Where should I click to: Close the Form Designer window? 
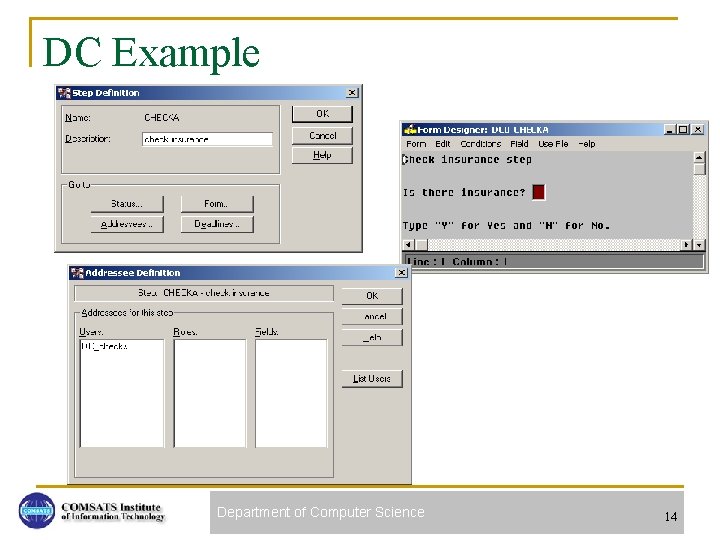[698, 130]
